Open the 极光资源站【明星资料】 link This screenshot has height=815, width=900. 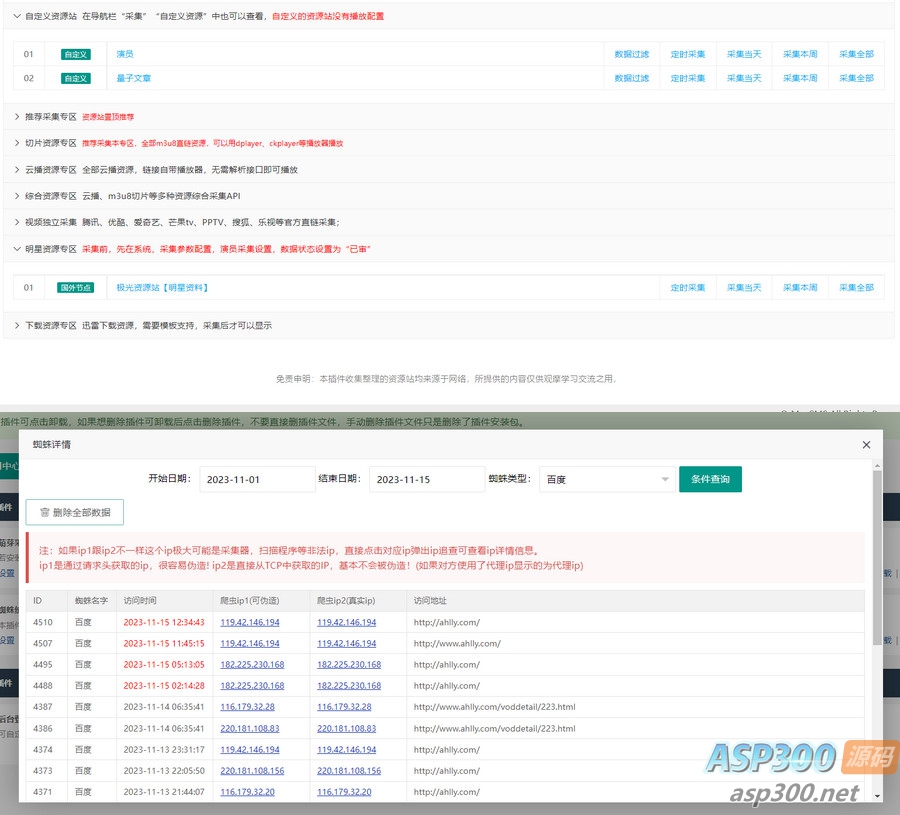162,288
